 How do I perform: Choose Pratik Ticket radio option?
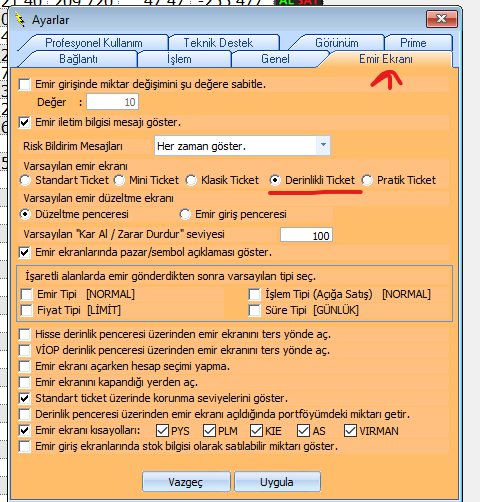[367, 180]
